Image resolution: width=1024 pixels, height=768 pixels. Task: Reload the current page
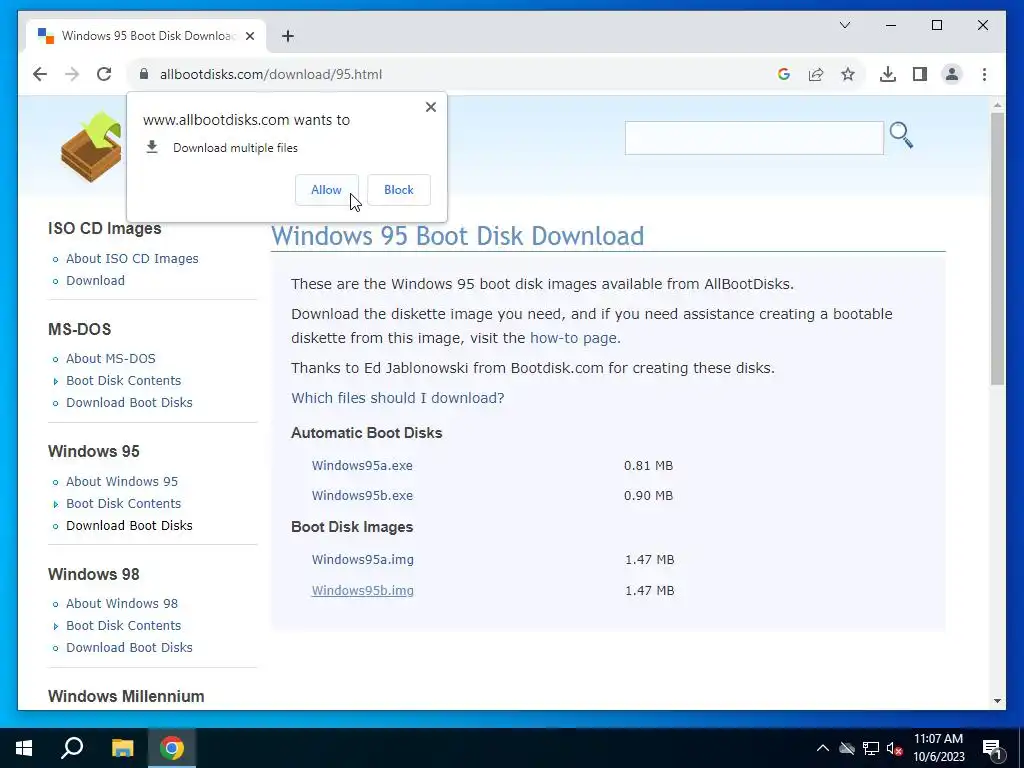click(x=104, y=74)
